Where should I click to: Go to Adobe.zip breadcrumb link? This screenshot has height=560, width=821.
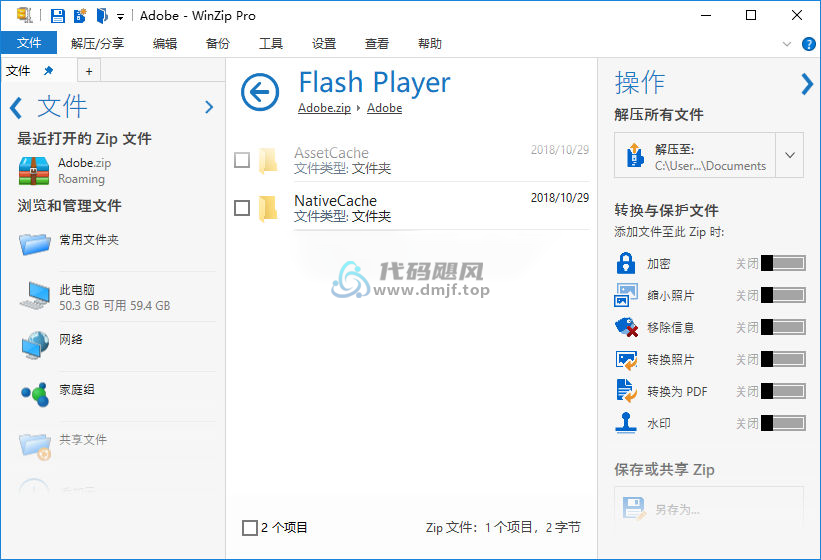pyautogui.click(x=324, y=108)
